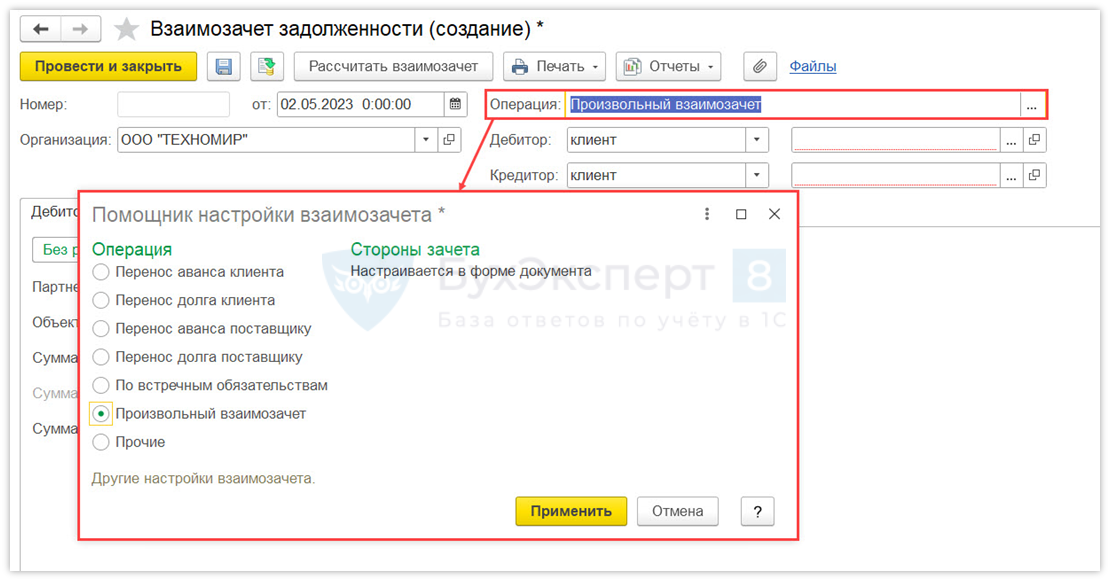The width and height of the screenshot is (1110, 581).
Task: Click the Операция field with Произвольный взаимозачет
Action: tap(793, 105)
